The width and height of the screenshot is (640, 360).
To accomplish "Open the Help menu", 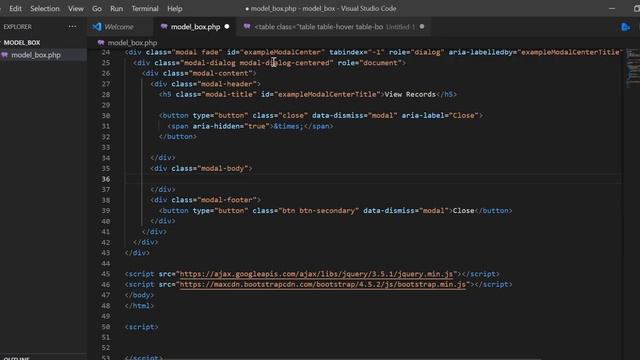I will 175,9.
